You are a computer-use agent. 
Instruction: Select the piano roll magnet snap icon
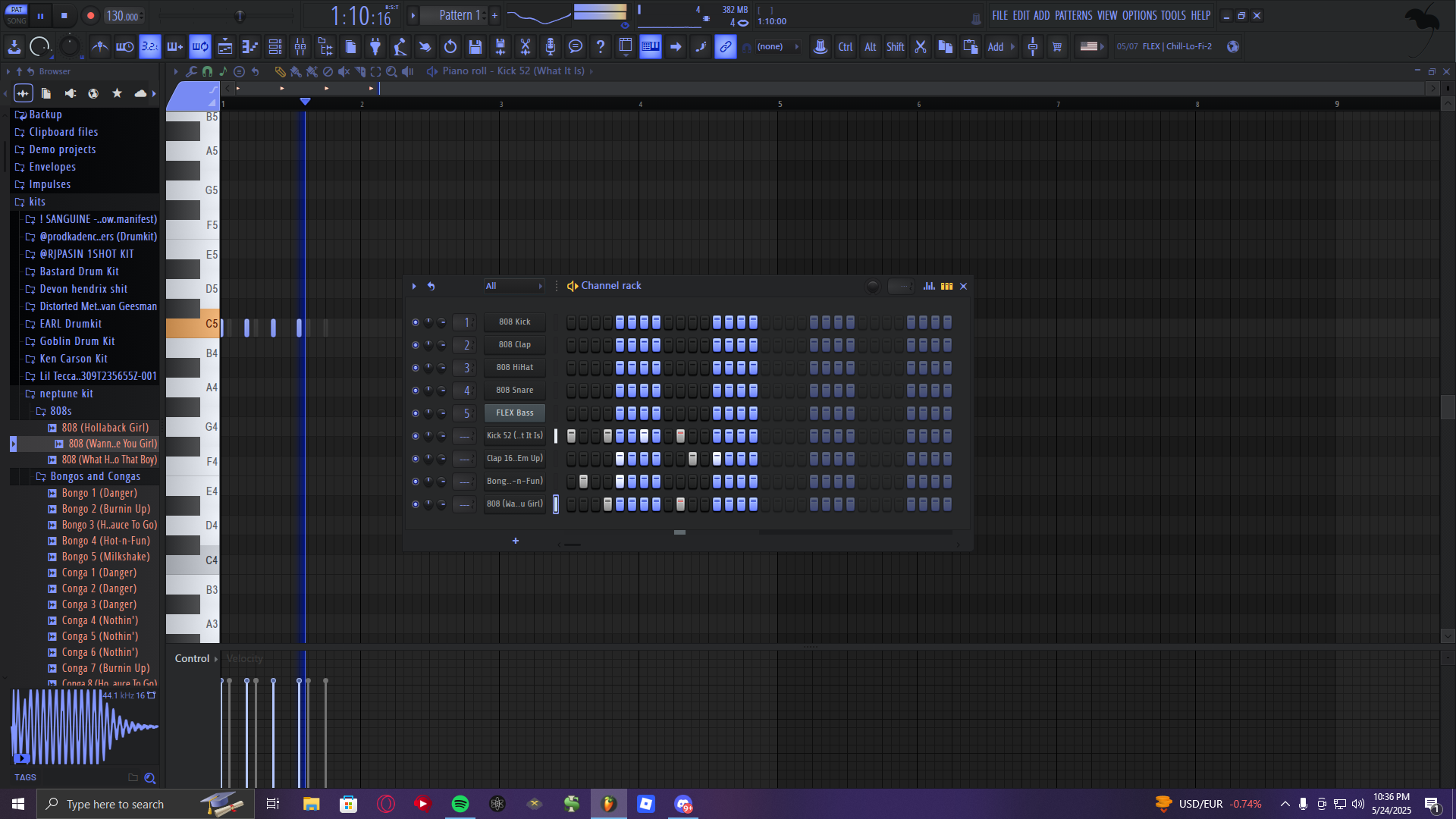coord(207,71)
